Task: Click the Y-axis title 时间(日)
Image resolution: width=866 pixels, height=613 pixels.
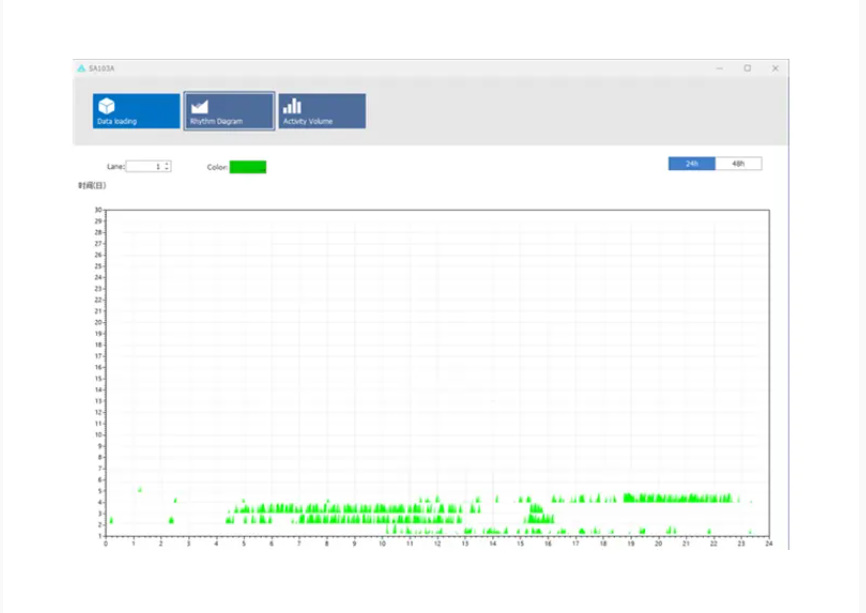Action: (92, 186)
